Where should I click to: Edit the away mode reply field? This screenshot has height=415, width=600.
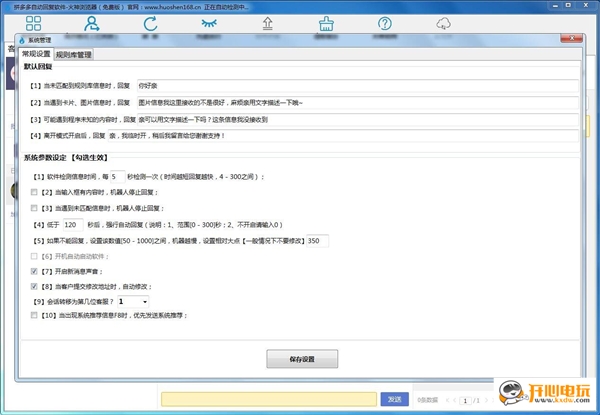(343, 135)
